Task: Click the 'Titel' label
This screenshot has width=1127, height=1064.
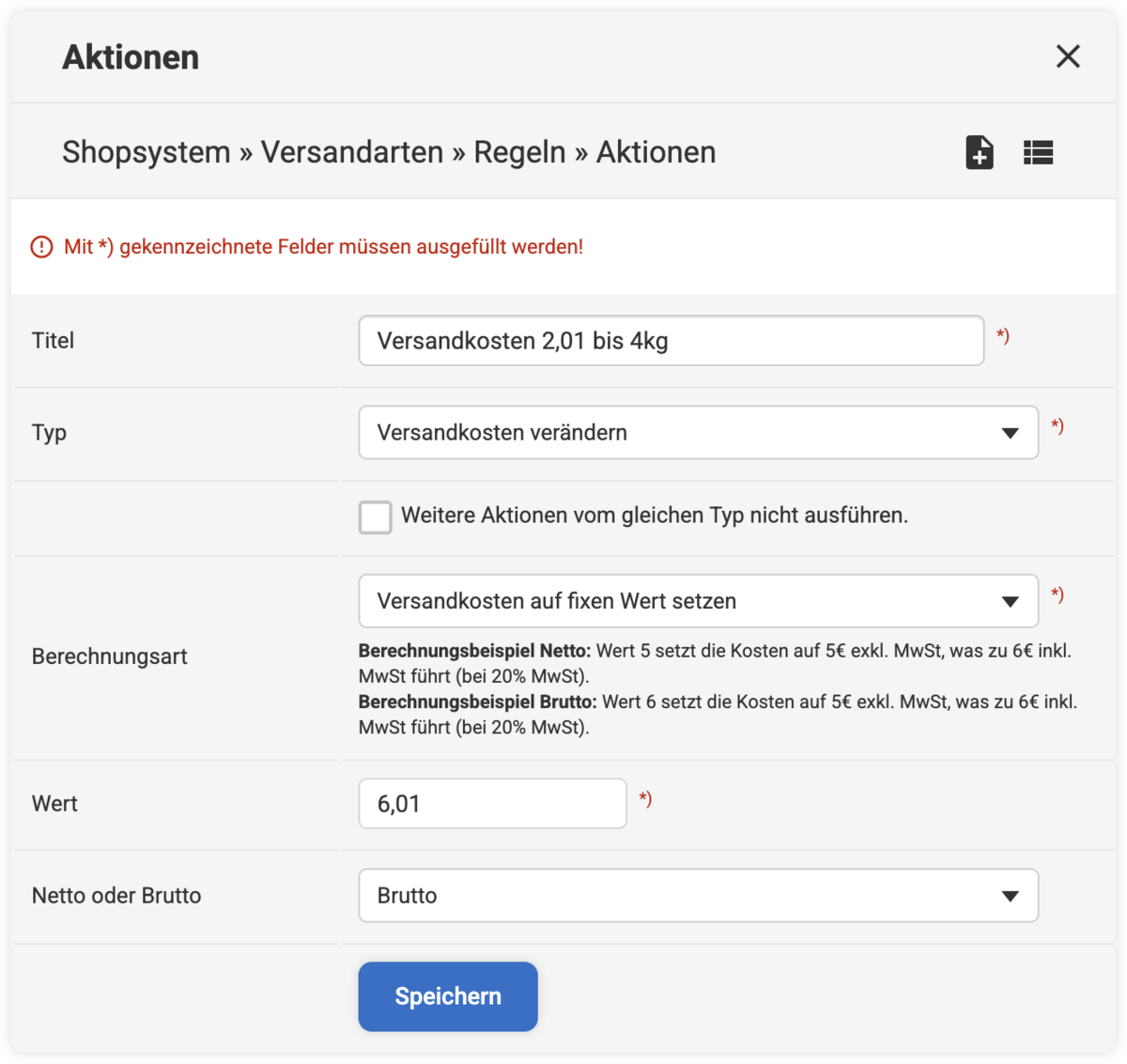Action: (53, 341)
